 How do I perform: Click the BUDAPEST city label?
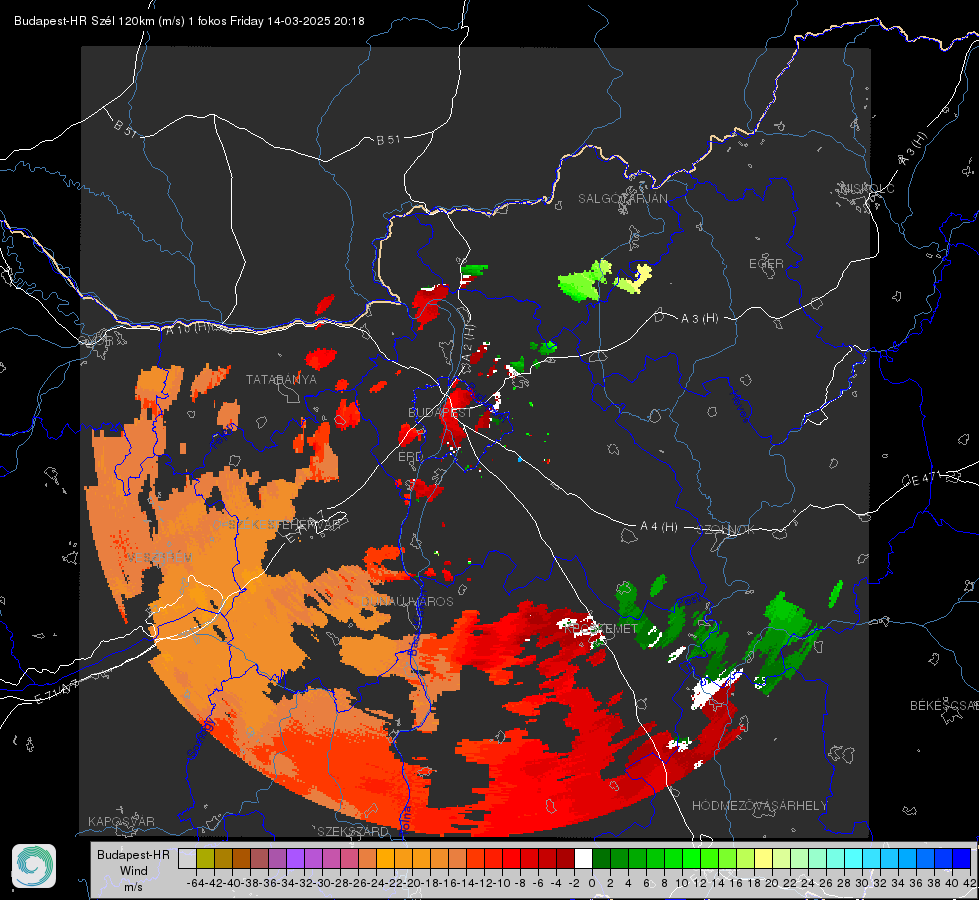click(440, 413)
